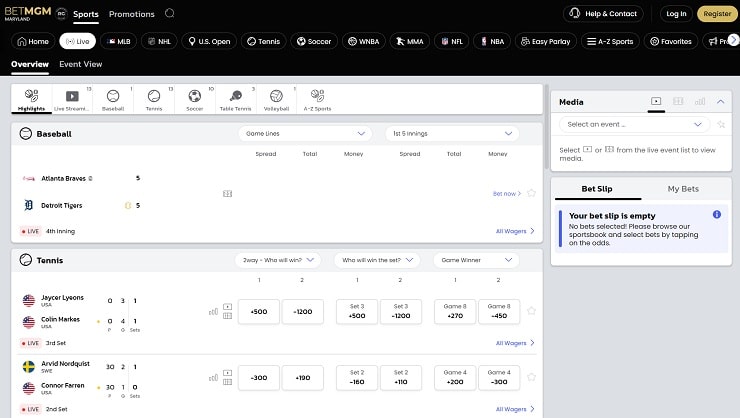Viewport: 740px width, 418px height.
Task: Open U.S. Open in sports navigation
Action: [209, 42]
